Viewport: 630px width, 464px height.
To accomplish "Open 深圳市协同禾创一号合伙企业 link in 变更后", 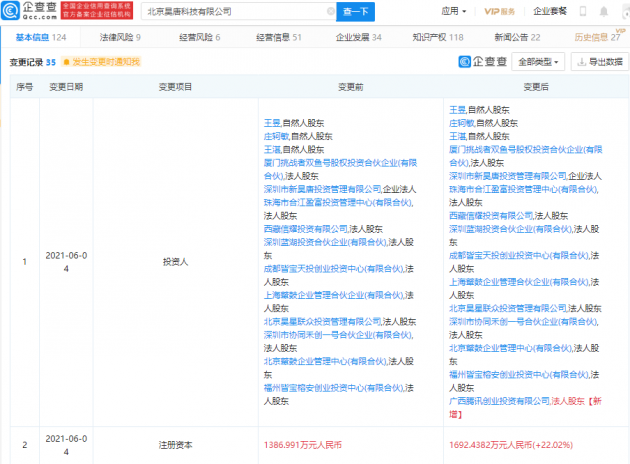I will [523, 322].
